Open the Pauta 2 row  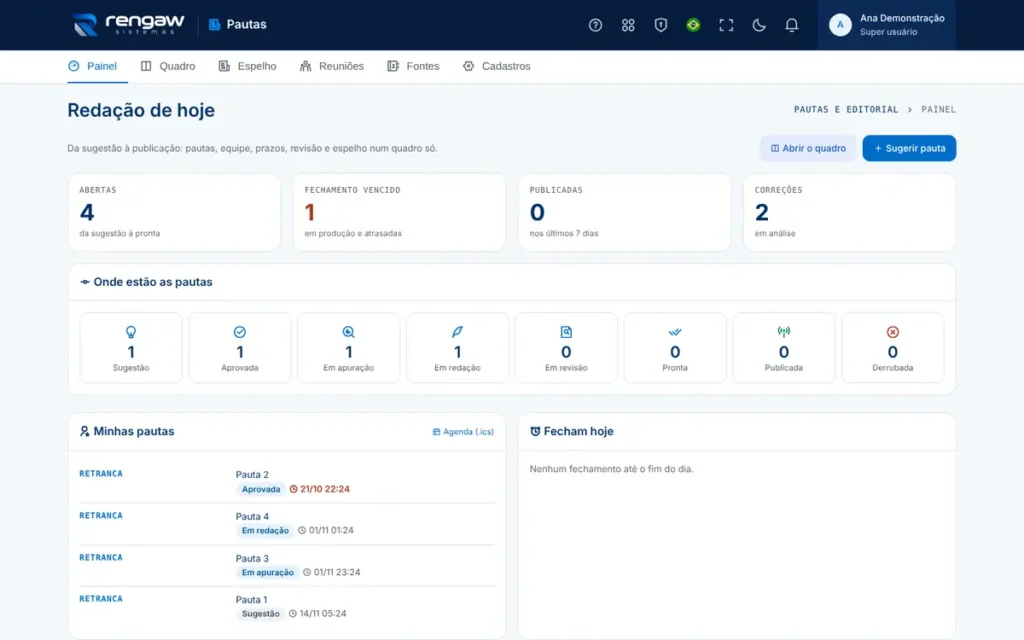click(x=287, y=482)
